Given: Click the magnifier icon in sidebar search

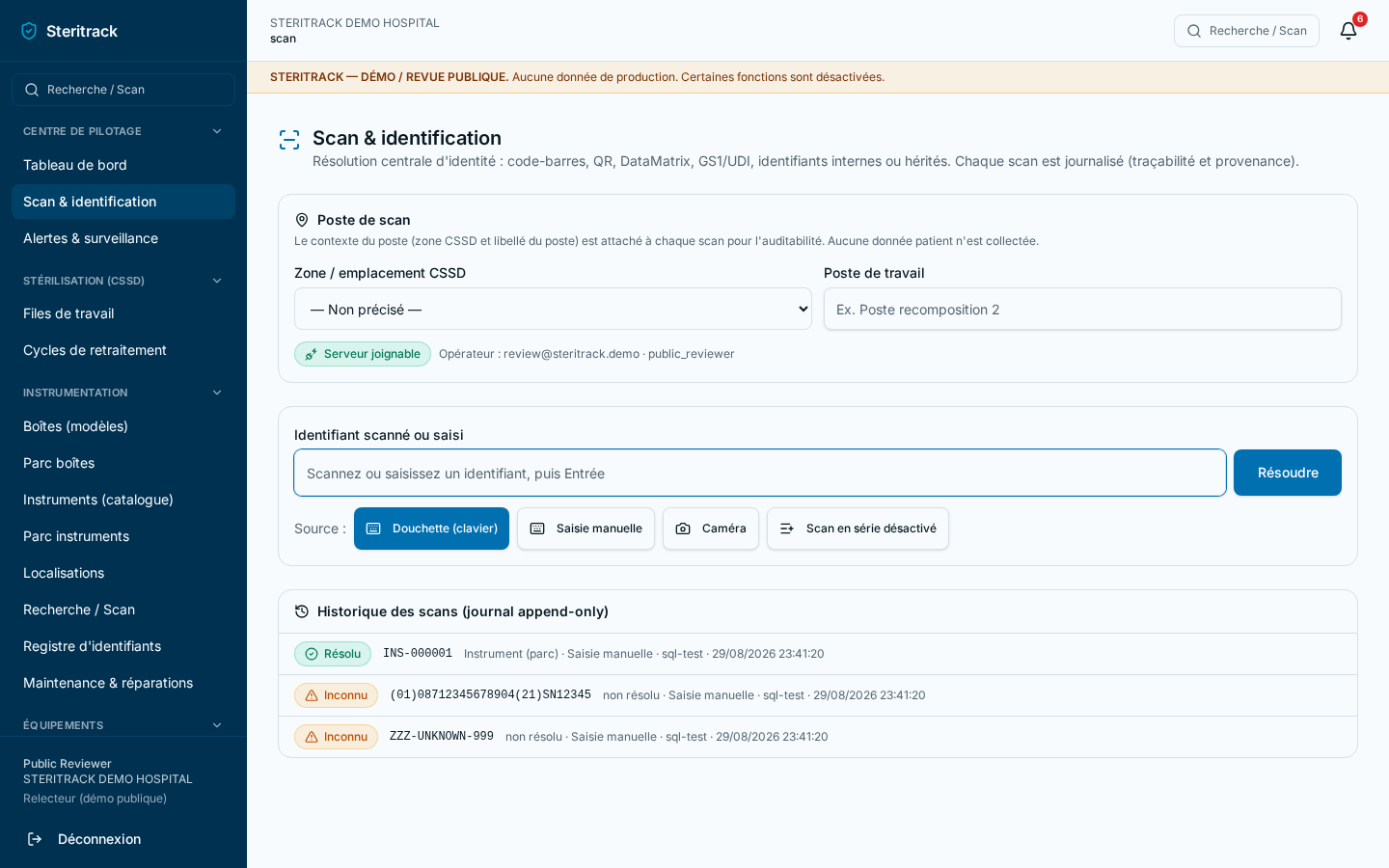Looking at the screenshot, I should pyautogui.click(x=32, y=90).
